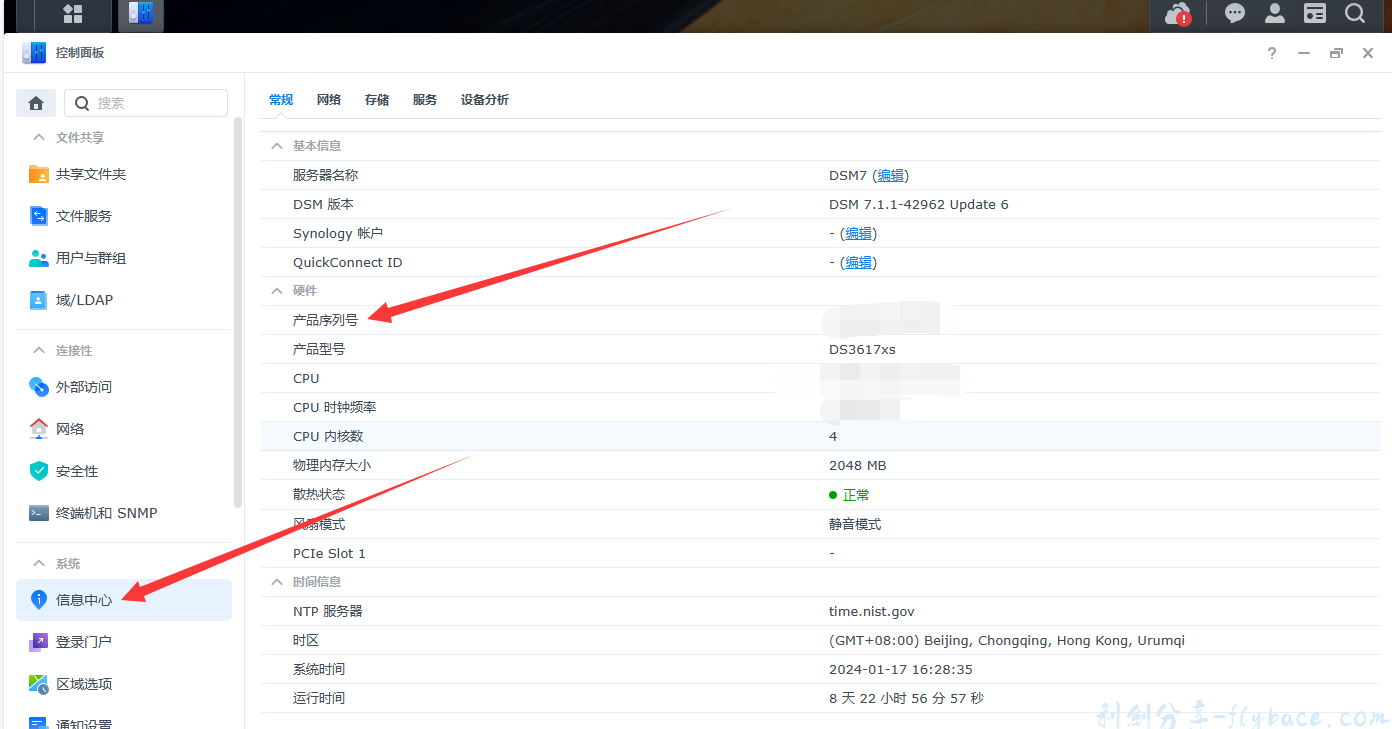Click the PCIe Slot 1 row label

click(x=329, y=553)
